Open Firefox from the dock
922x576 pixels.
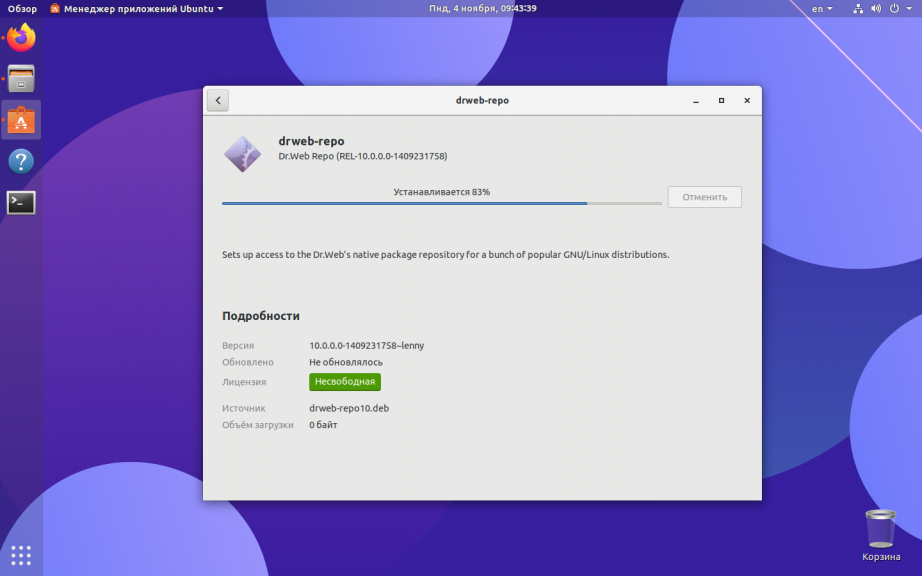click(21, 38)
